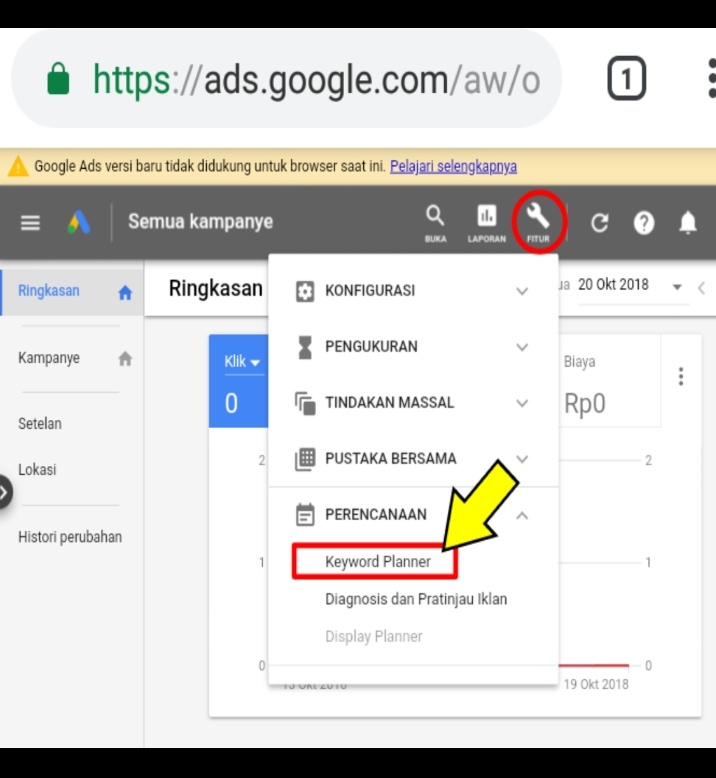
Task: Open Diagnosis dan Pratinjau Iklan
Action: (416, 599)
